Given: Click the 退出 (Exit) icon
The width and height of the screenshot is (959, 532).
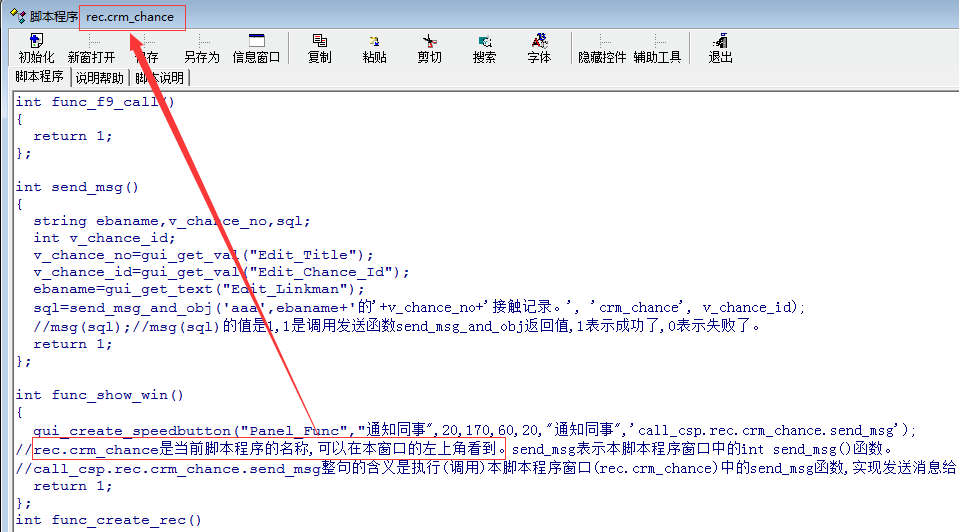Looking at the screenshot, I should tap(720, 48).
